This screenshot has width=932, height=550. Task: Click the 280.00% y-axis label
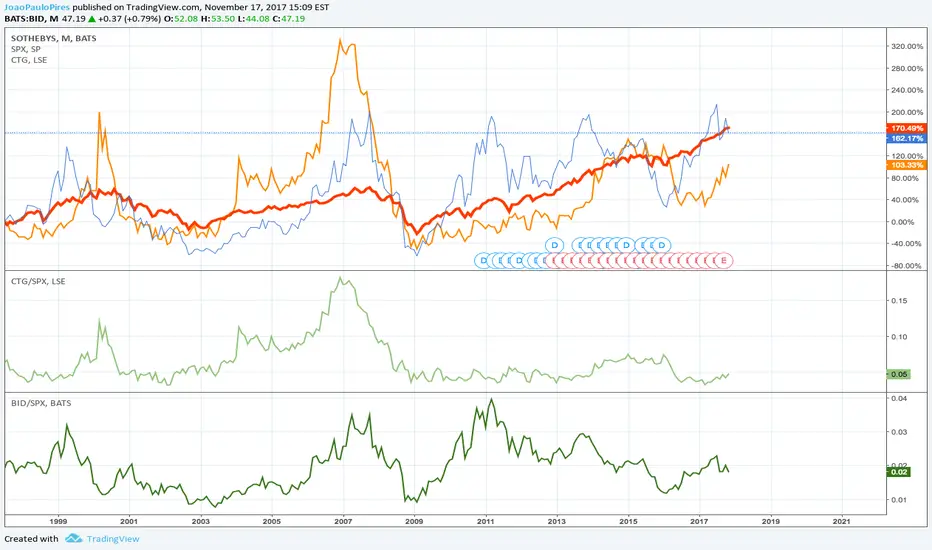[907, 68]
